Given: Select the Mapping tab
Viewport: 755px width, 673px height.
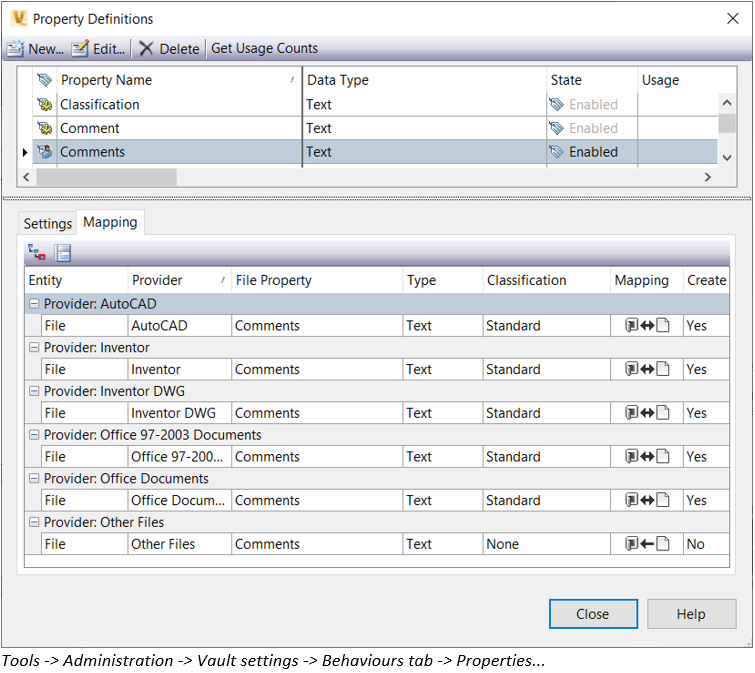Looking at the screenshot, I should (x=110, y=222).
